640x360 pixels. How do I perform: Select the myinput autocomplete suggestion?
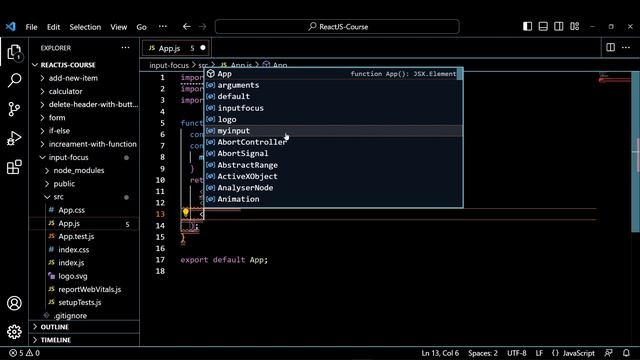point(333,131)
